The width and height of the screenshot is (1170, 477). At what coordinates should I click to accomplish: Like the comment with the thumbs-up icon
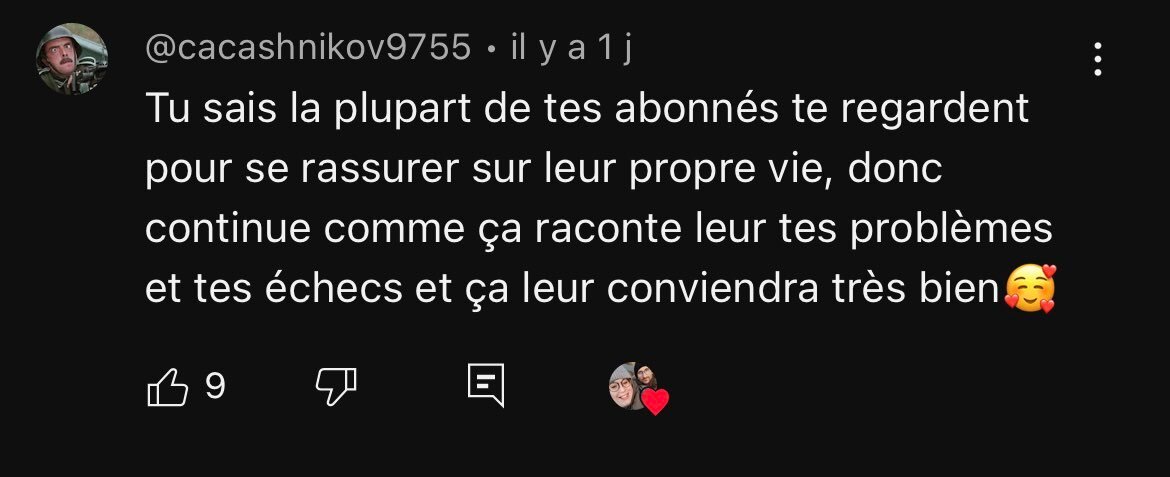tap(167, 387)
